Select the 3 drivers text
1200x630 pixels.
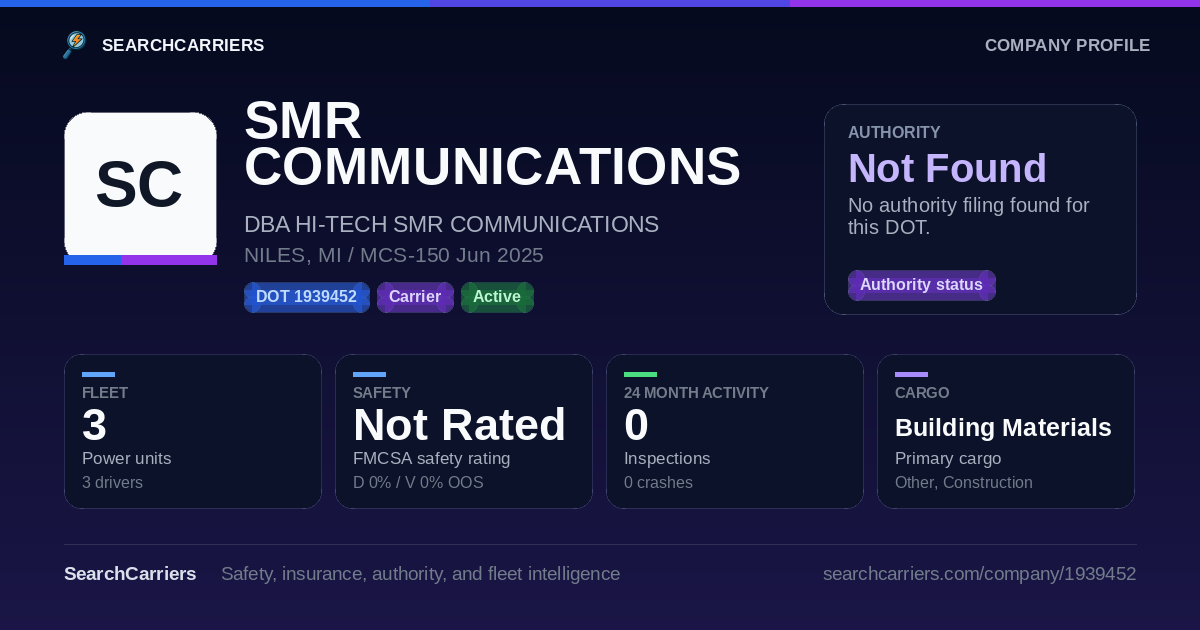point(112,483)
